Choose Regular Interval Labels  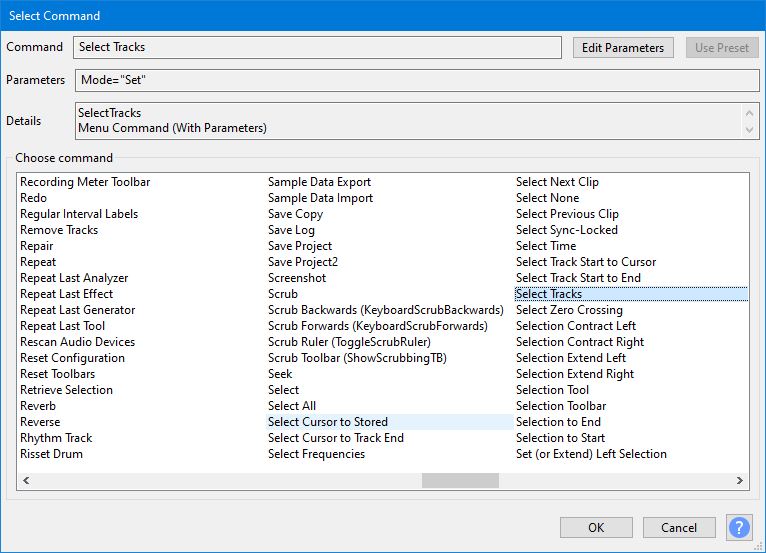click(79, 214)
